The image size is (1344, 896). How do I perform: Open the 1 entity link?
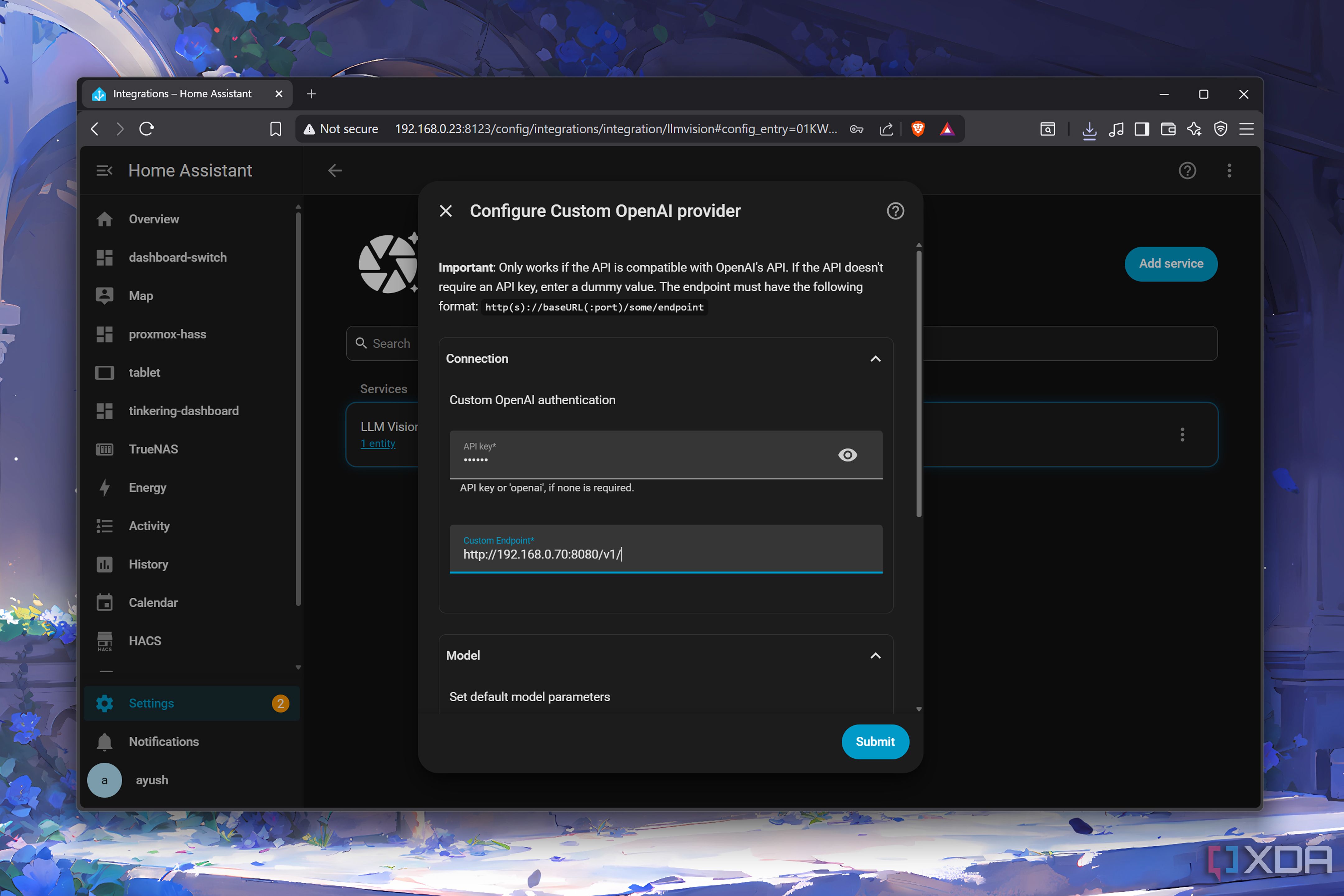pos(378,443)
